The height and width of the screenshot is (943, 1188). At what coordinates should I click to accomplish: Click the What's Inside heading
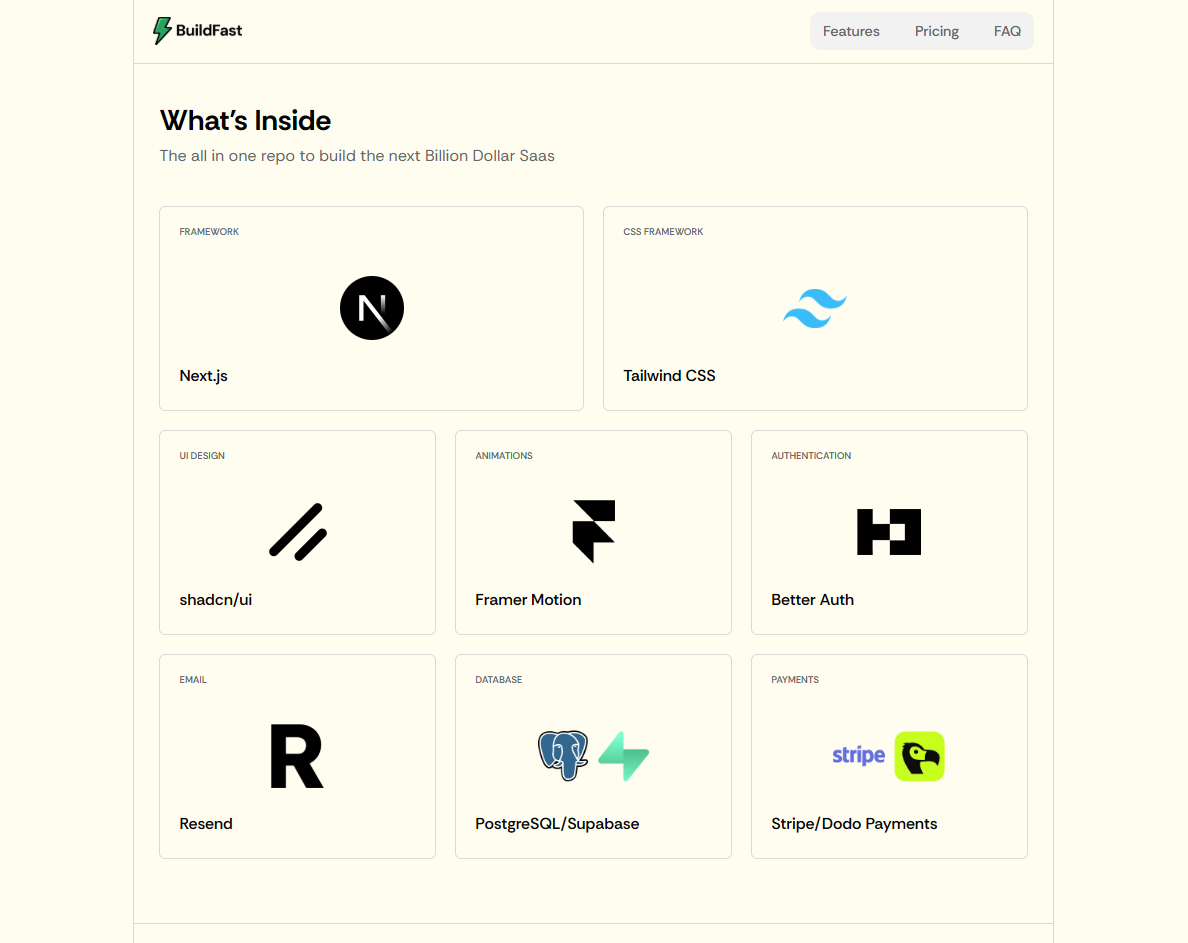245,120
